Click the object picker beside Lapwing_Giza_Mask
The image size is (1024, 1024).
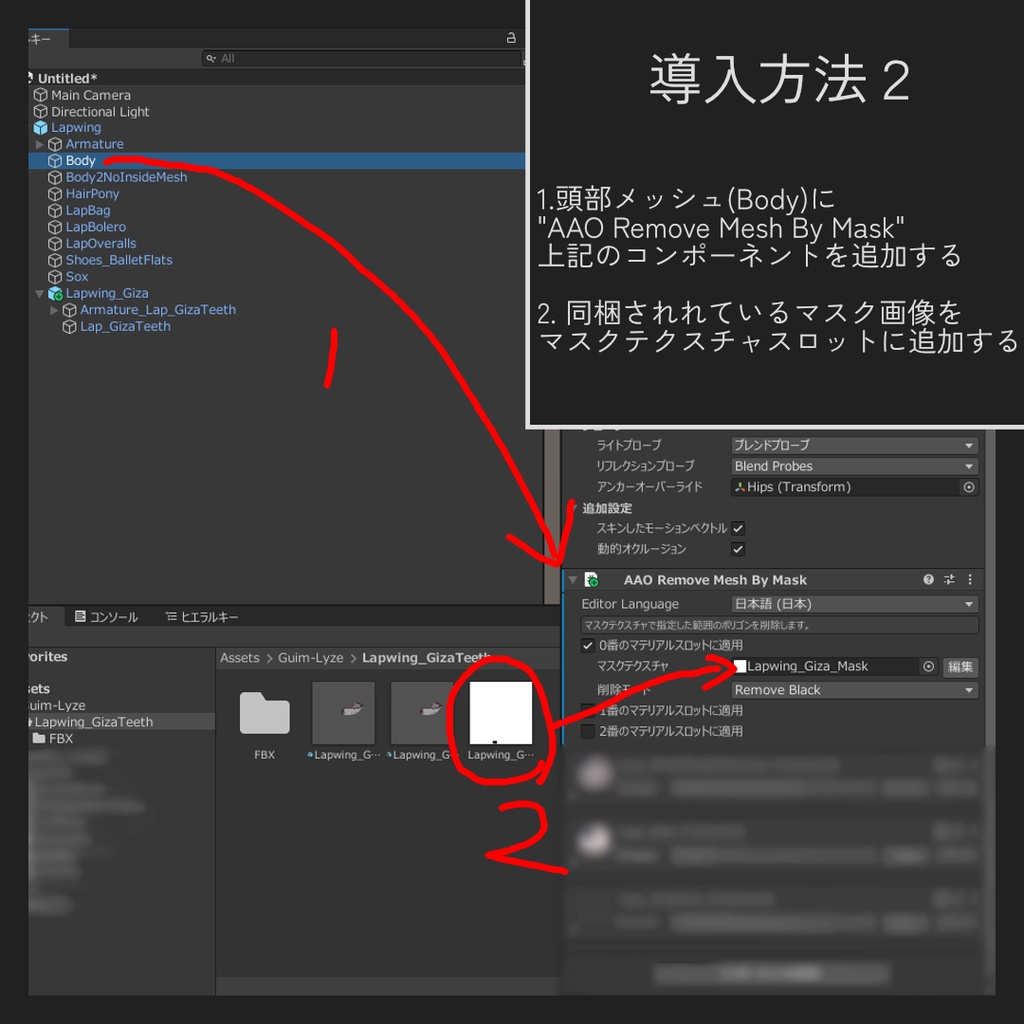pyautogui.click(x=930, y=667)
